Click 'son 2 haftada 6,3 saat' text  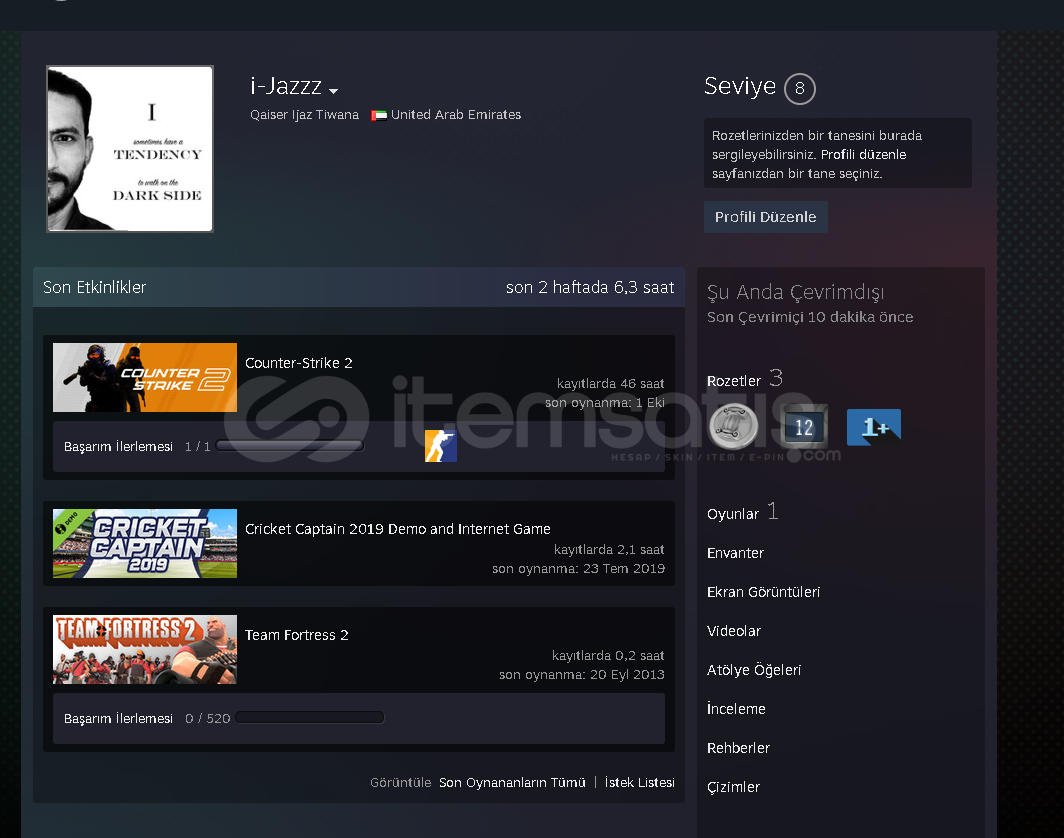(590, 287)
